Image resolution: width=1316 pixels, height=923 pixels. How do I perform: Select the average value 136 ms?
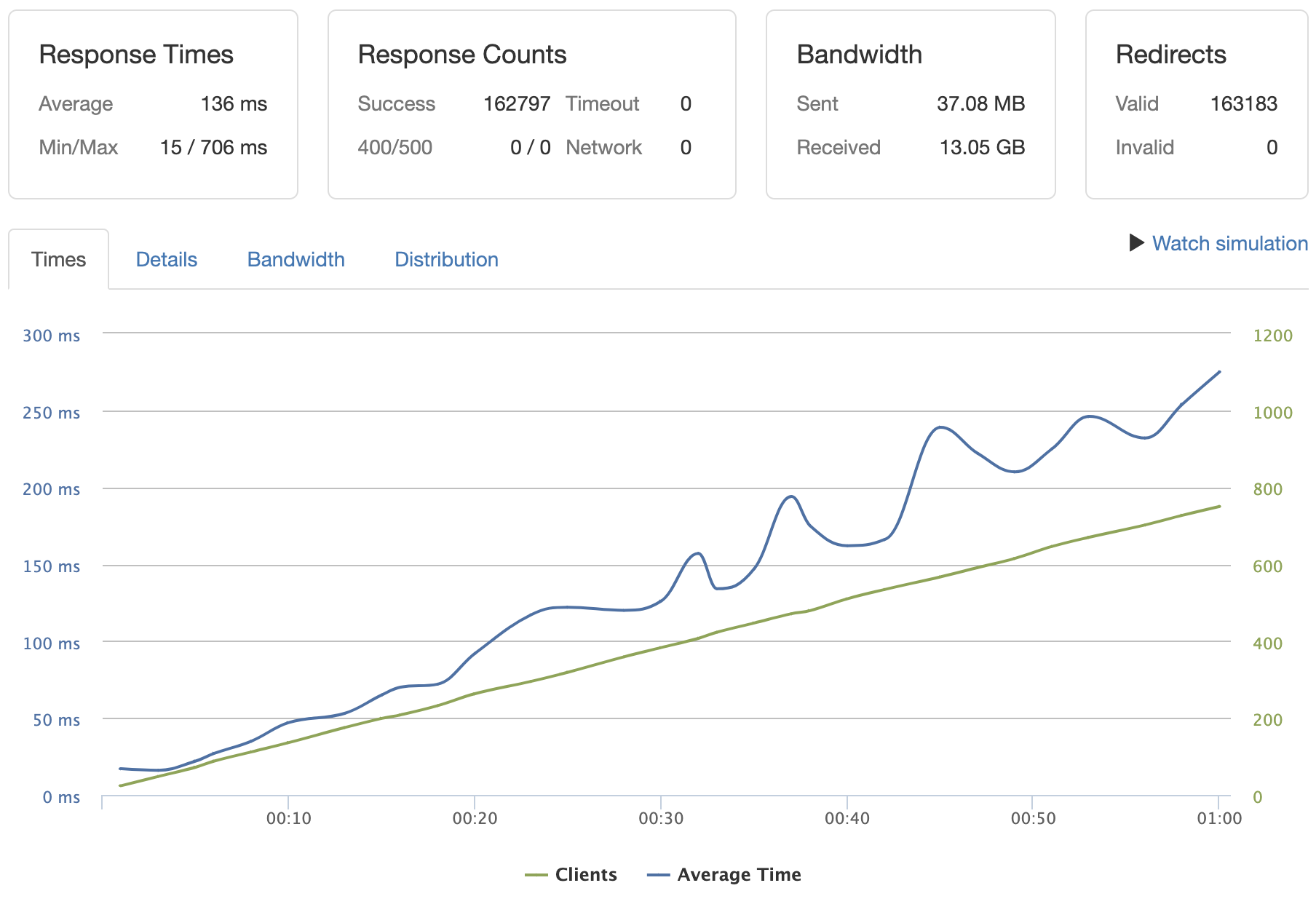(x=234, y=104)
